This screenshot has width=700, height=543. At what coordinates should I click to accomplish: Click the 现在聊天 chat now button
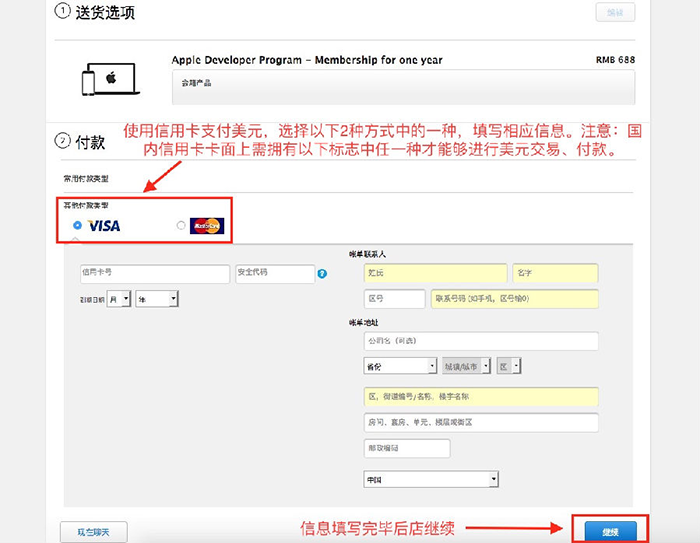pyautogui.click(x=93, y=531)
